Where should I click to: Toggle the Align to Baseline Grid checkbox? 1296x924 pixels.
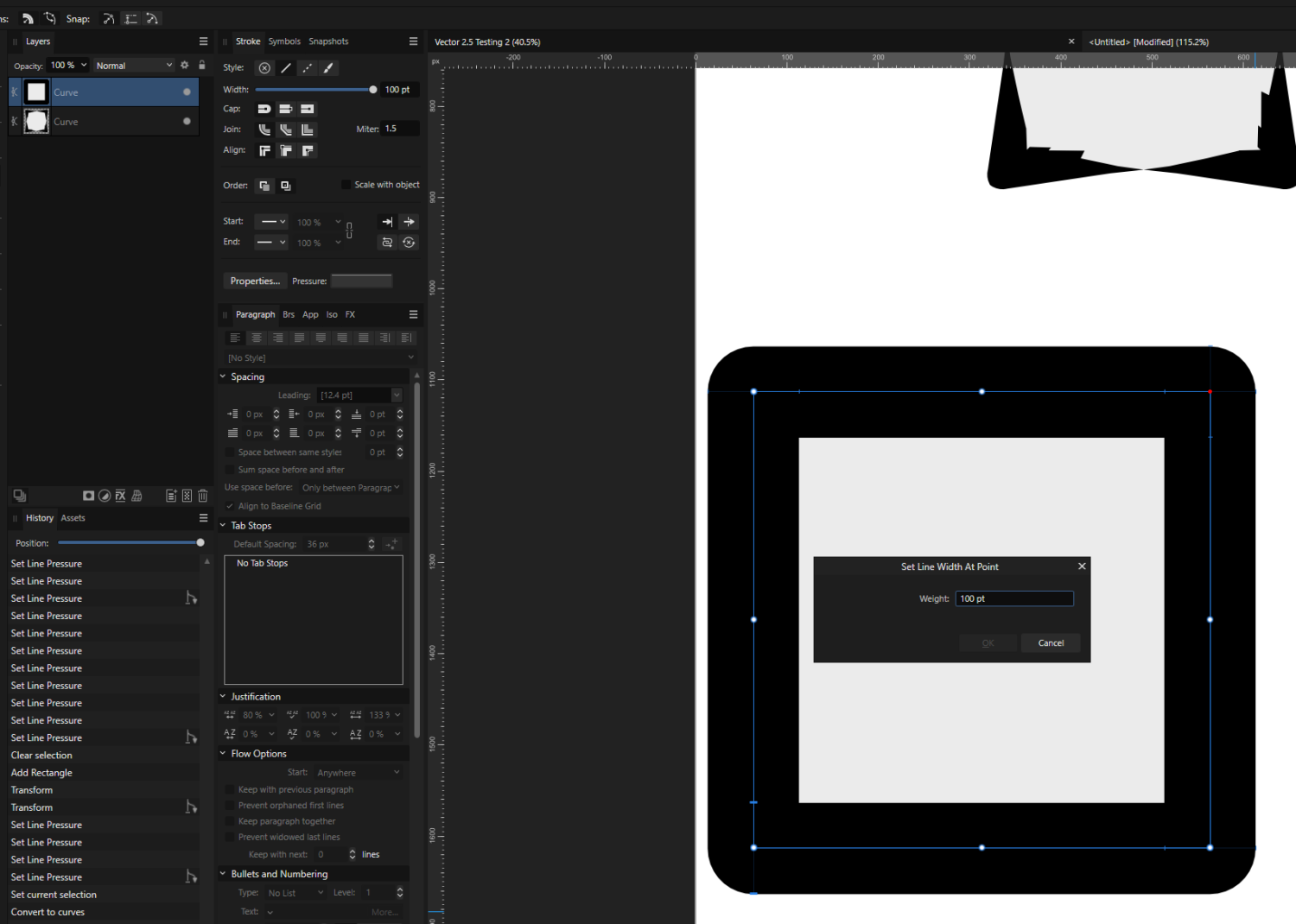(x=230, y=506)
